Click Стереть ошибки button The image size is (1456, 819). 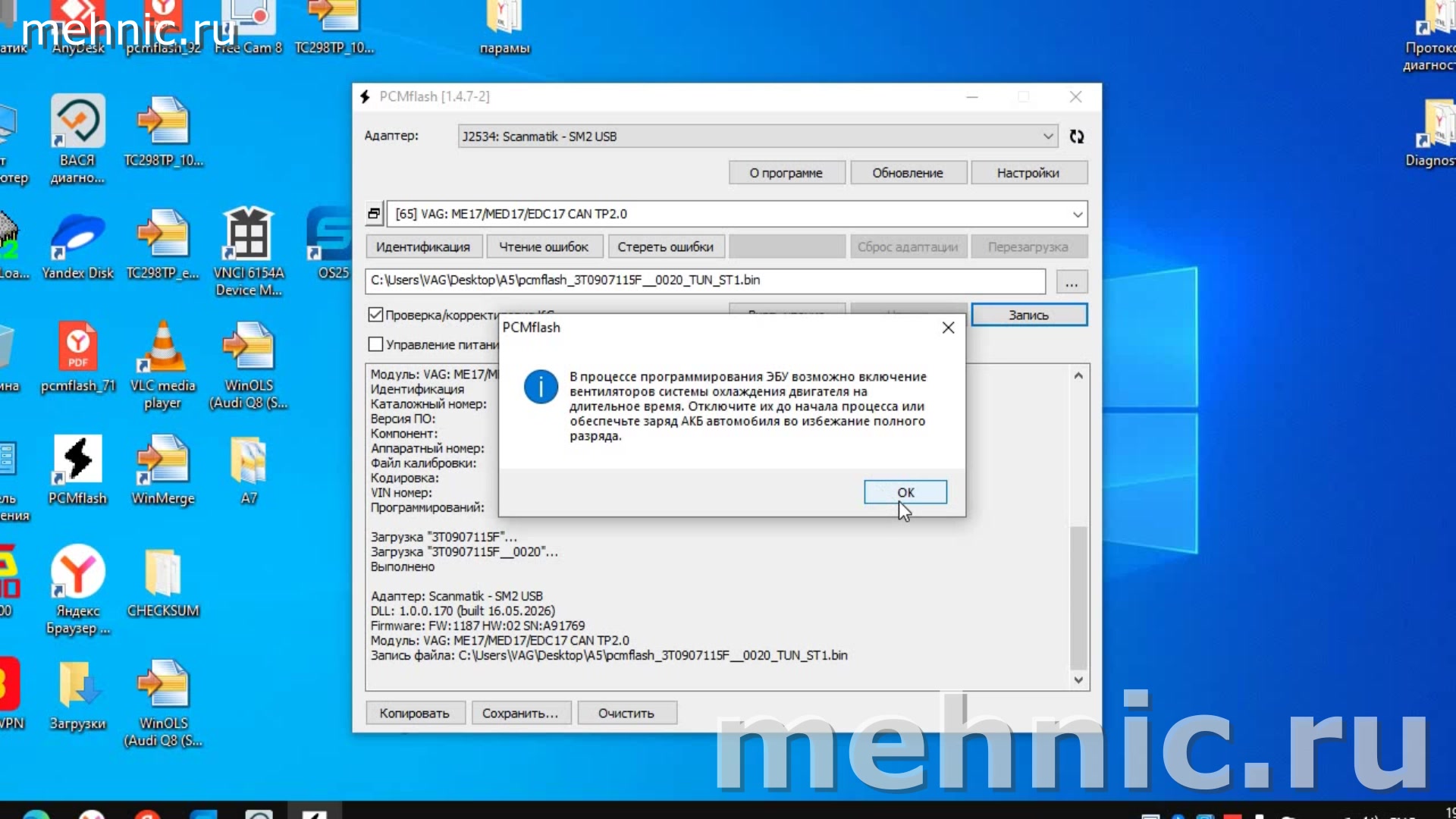tap(666, 247)
